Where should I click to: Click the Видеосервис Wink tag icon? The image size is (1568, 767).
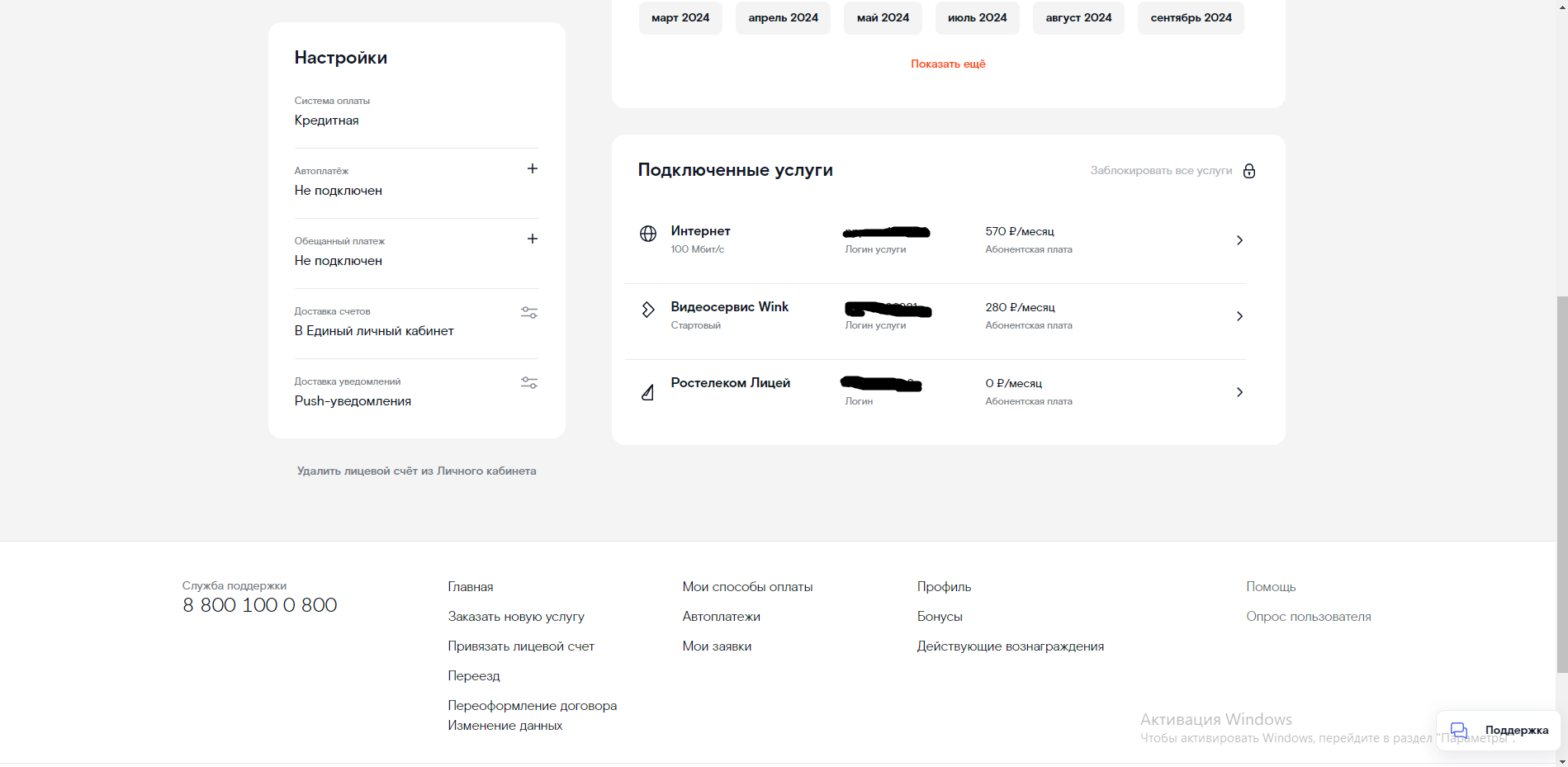point(648,310)
